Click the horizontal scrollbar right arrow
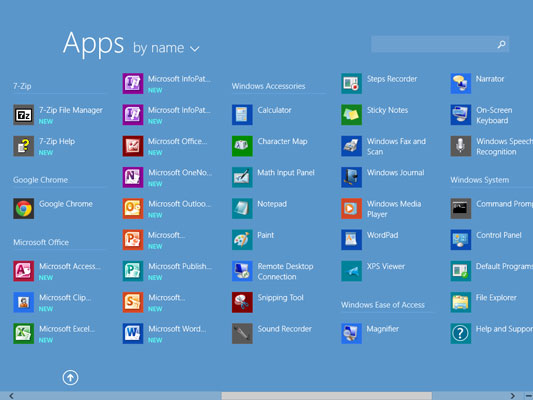Viewport: 533px width, 400px height. tap(513, 396)
